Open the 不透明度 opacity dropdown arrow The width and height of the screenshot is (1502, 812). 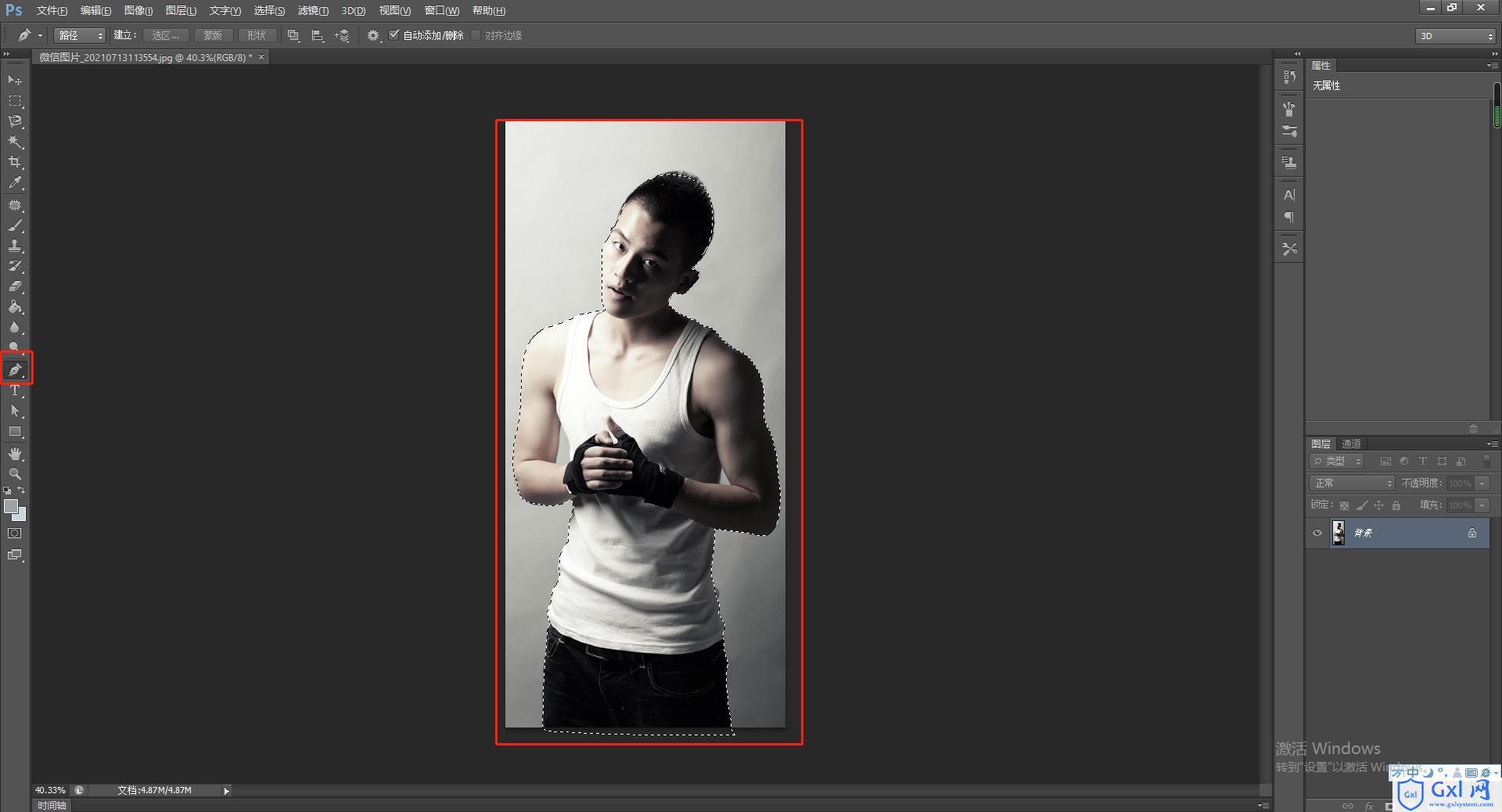[1482, 483]
